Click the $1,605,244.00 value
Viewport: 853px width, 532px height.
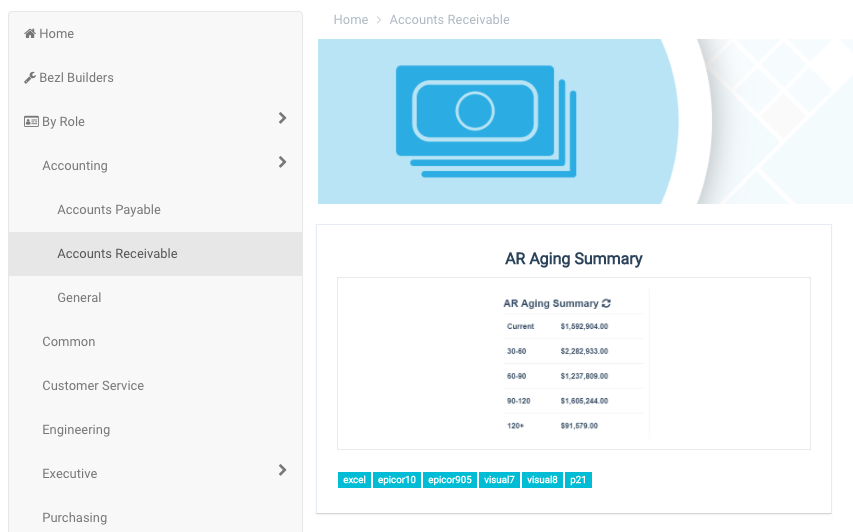point(584,401)
